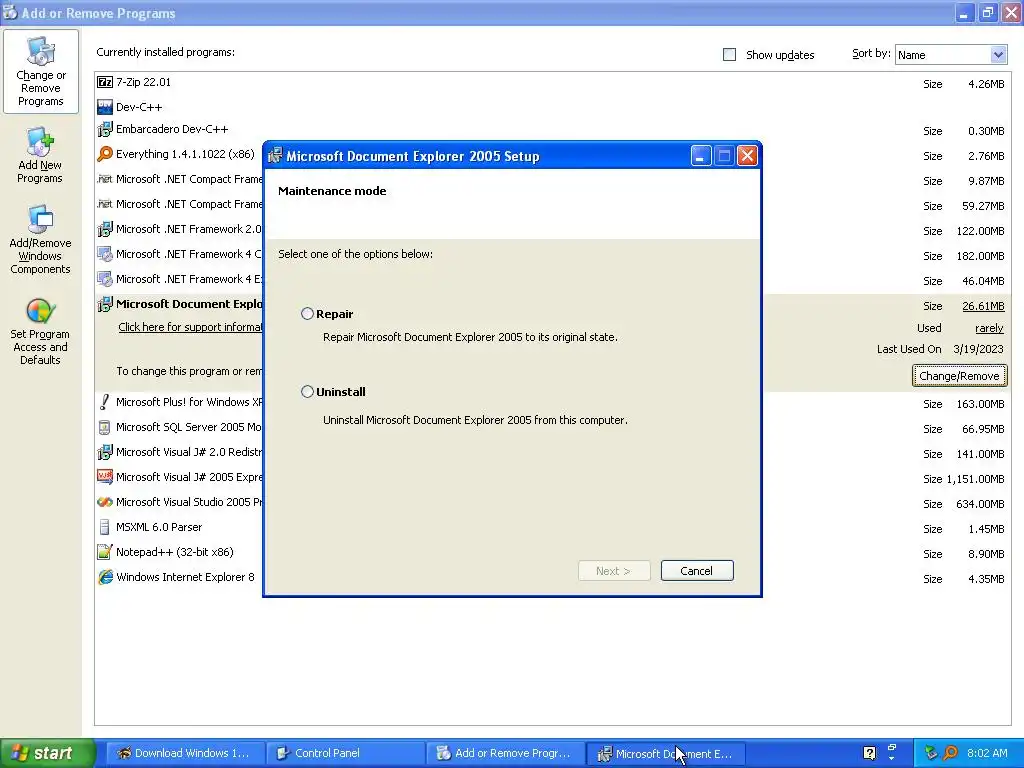The height and width of the screenshot is (768, 1024).
Task: Enable the Show updates checkbox
Action: point(729,55)
